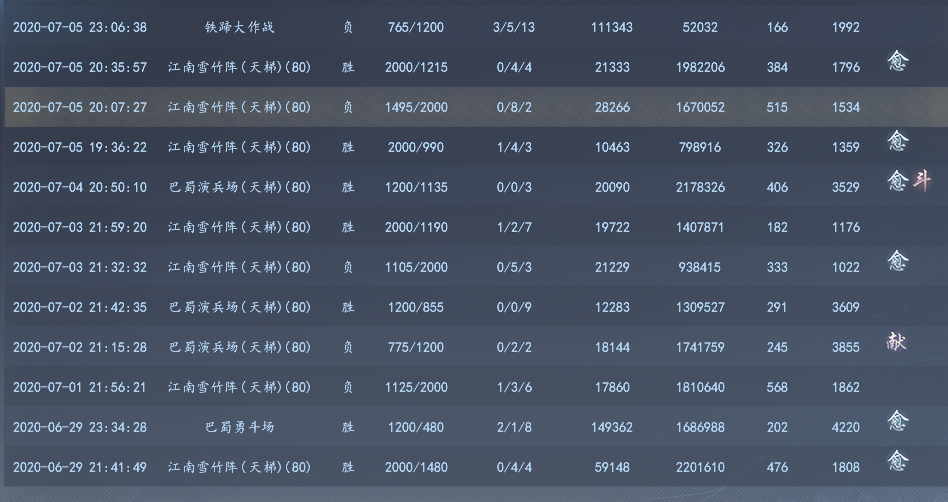This screenshot has width=948, height=502.
Task: Click the red 斗 badge on the 2020-07-04 row
Action: [x=921, y=180]
